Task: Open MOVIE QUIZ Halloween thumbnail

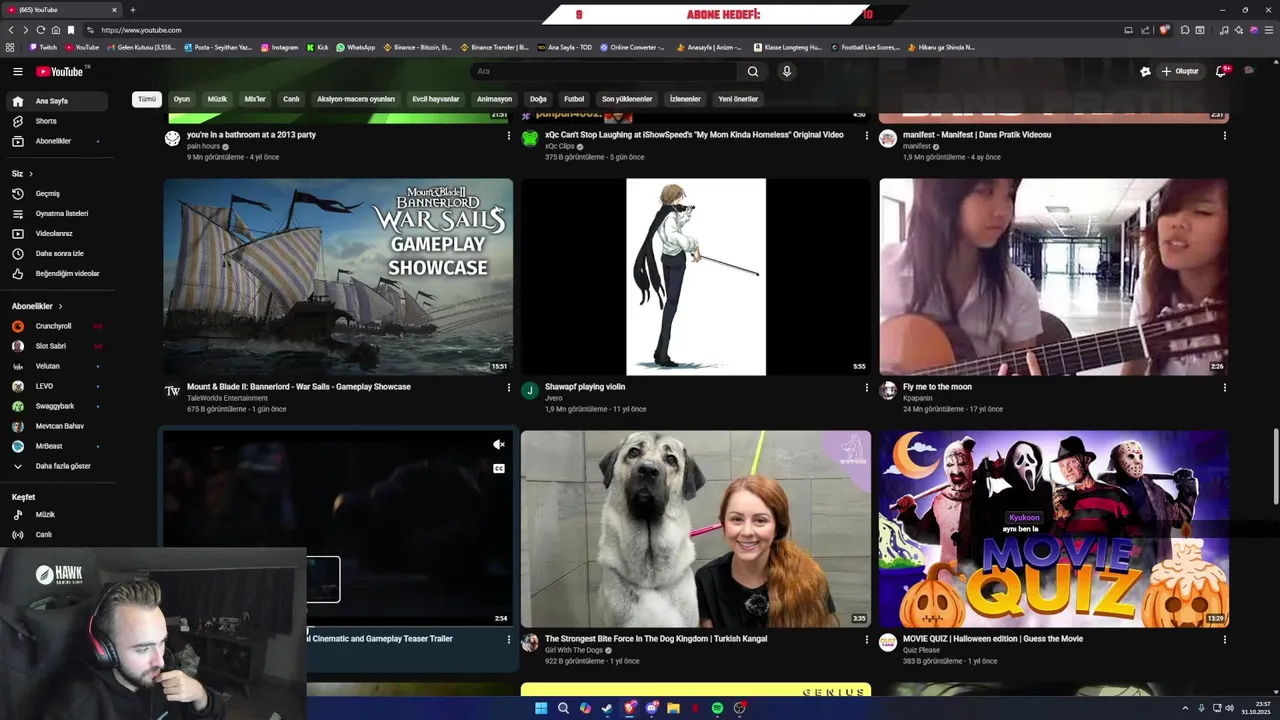Action: pyautogui.click(x=1053, y=529)
